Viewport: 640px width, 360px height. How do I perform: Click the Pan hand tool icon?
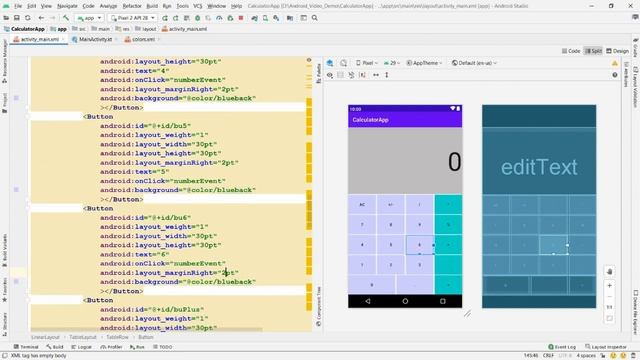pos(609,272)
